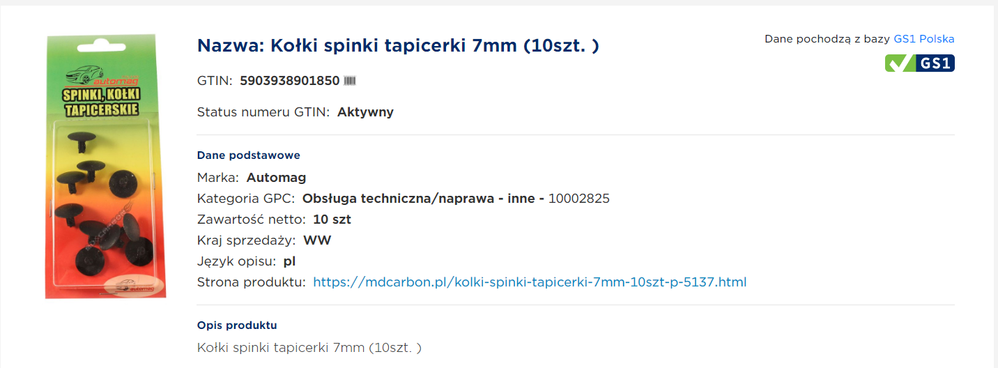Select the product name heading Kołki spinki tapicerki

[398, 46]
